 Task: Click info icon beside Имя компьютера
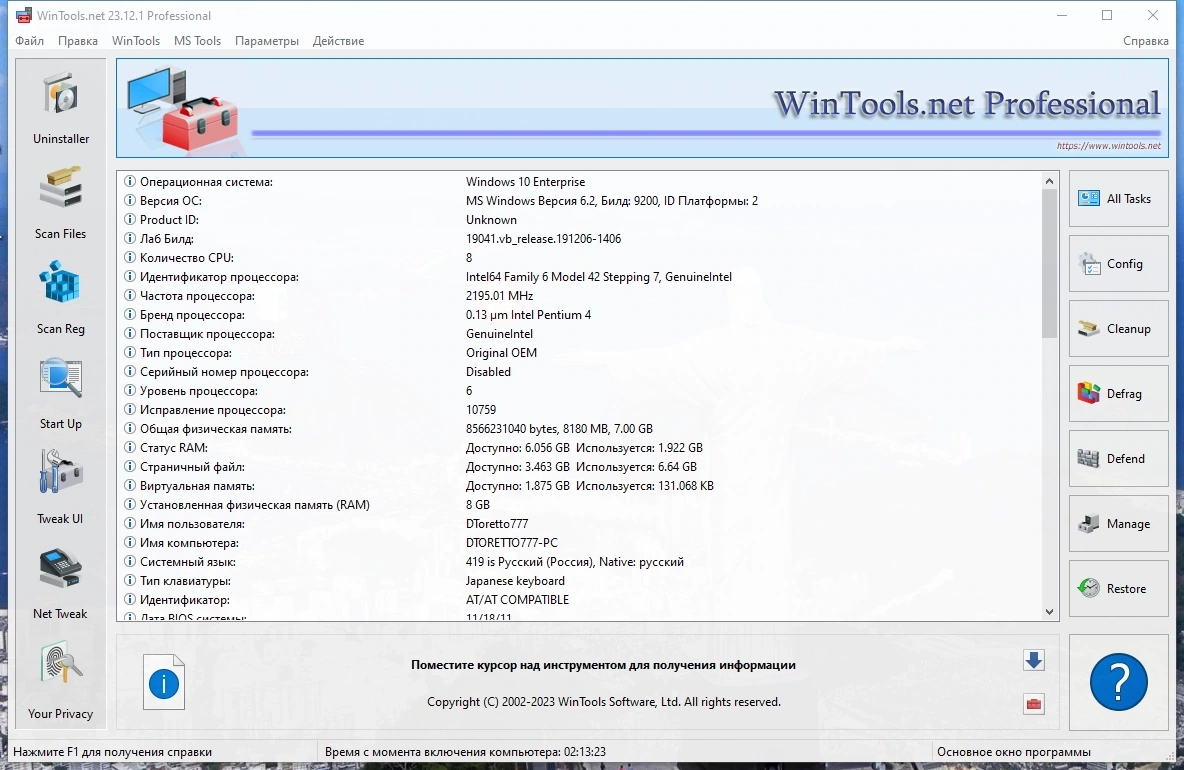(x=130, y=543)
